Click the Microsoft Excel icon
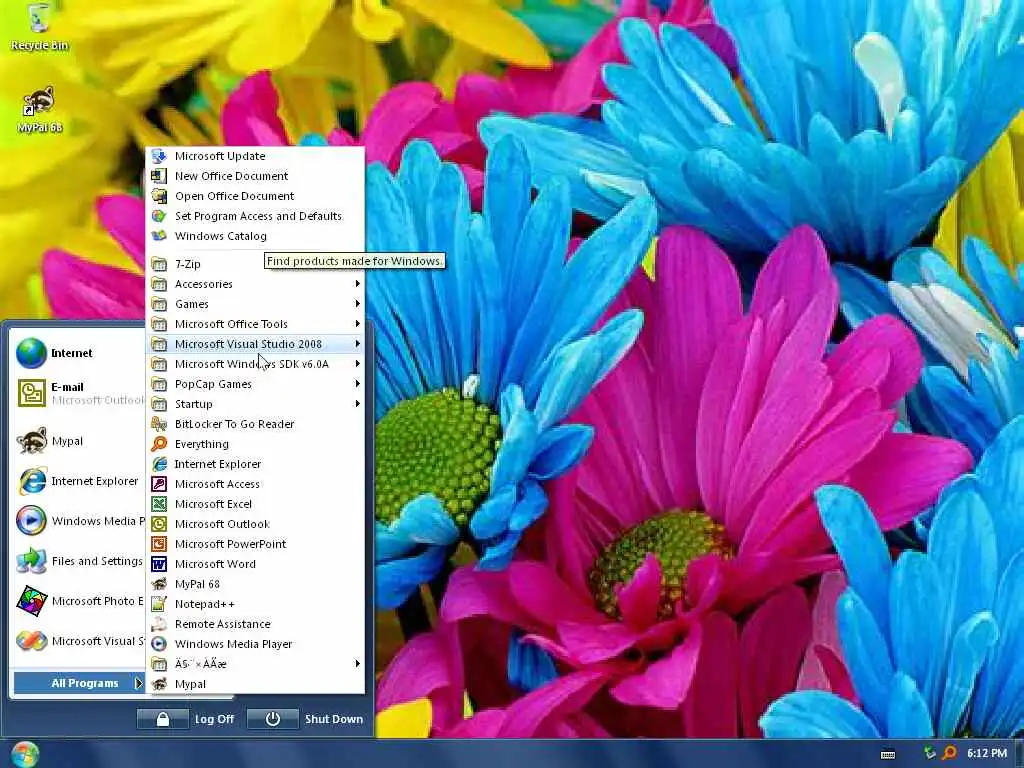This screenshot has width=1024, height=768. coord(159,504)
